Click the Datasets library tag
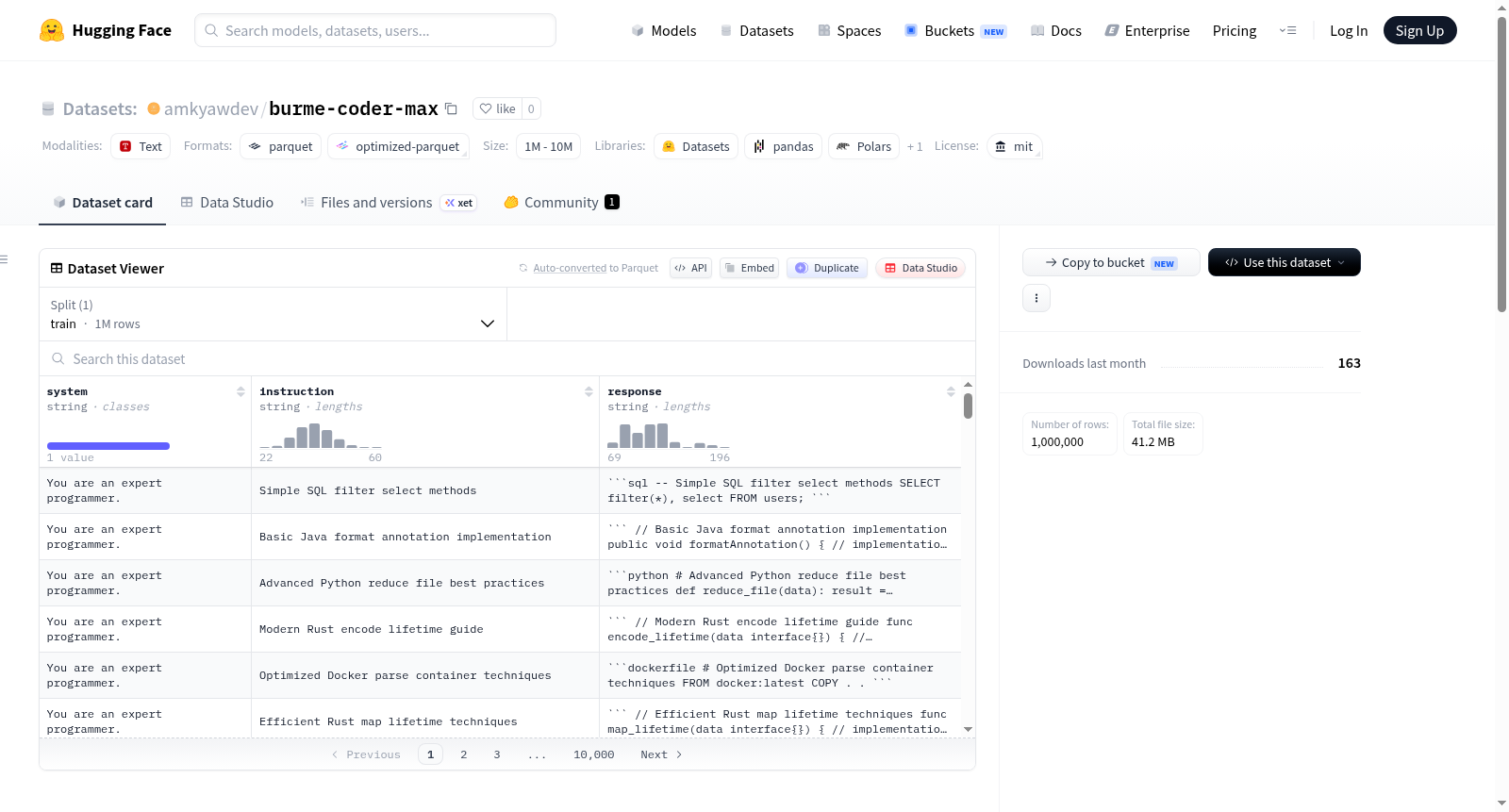 tap(696, 146)
